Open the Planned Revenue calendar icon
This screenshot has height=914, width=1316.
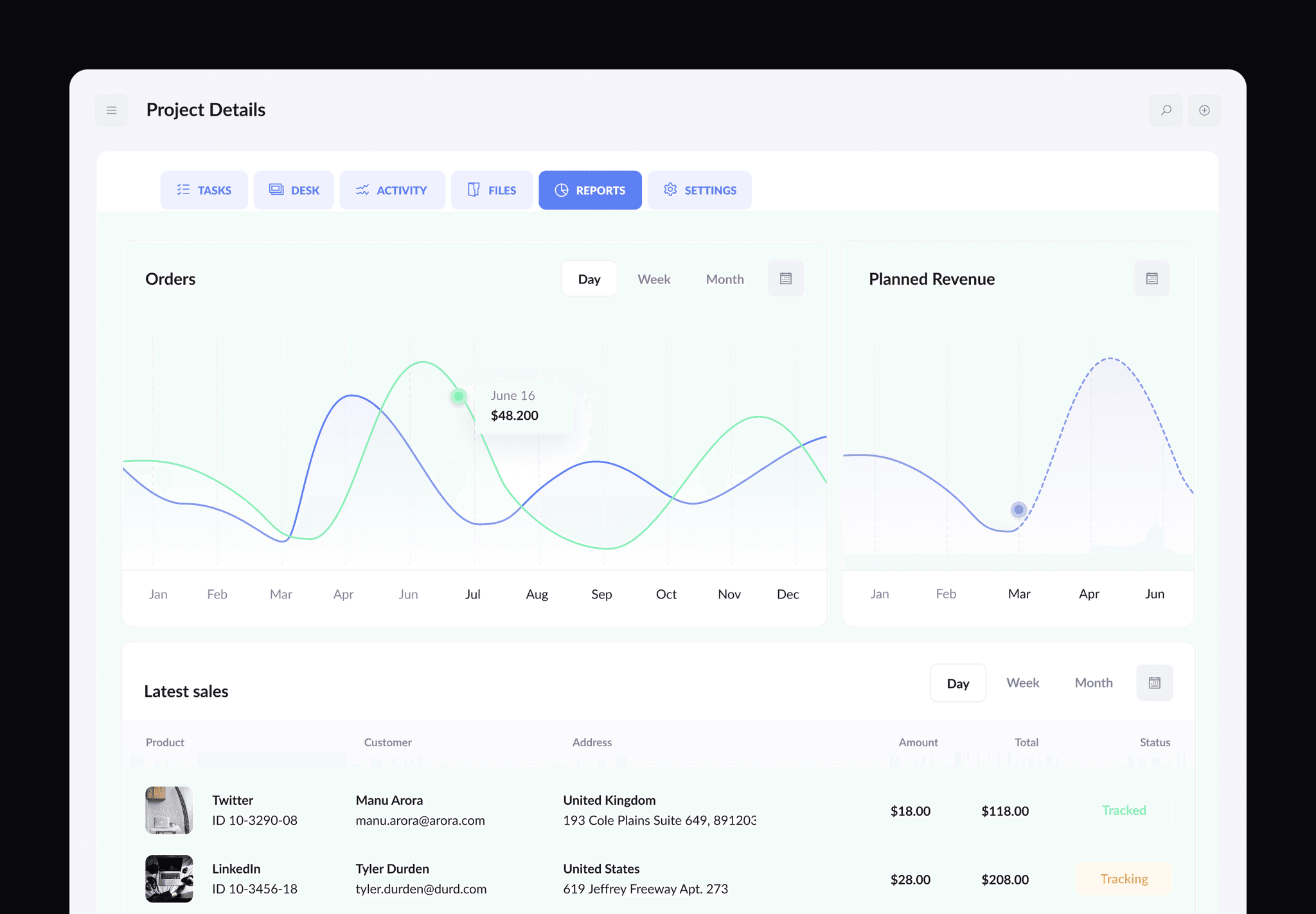[1151, 278]
